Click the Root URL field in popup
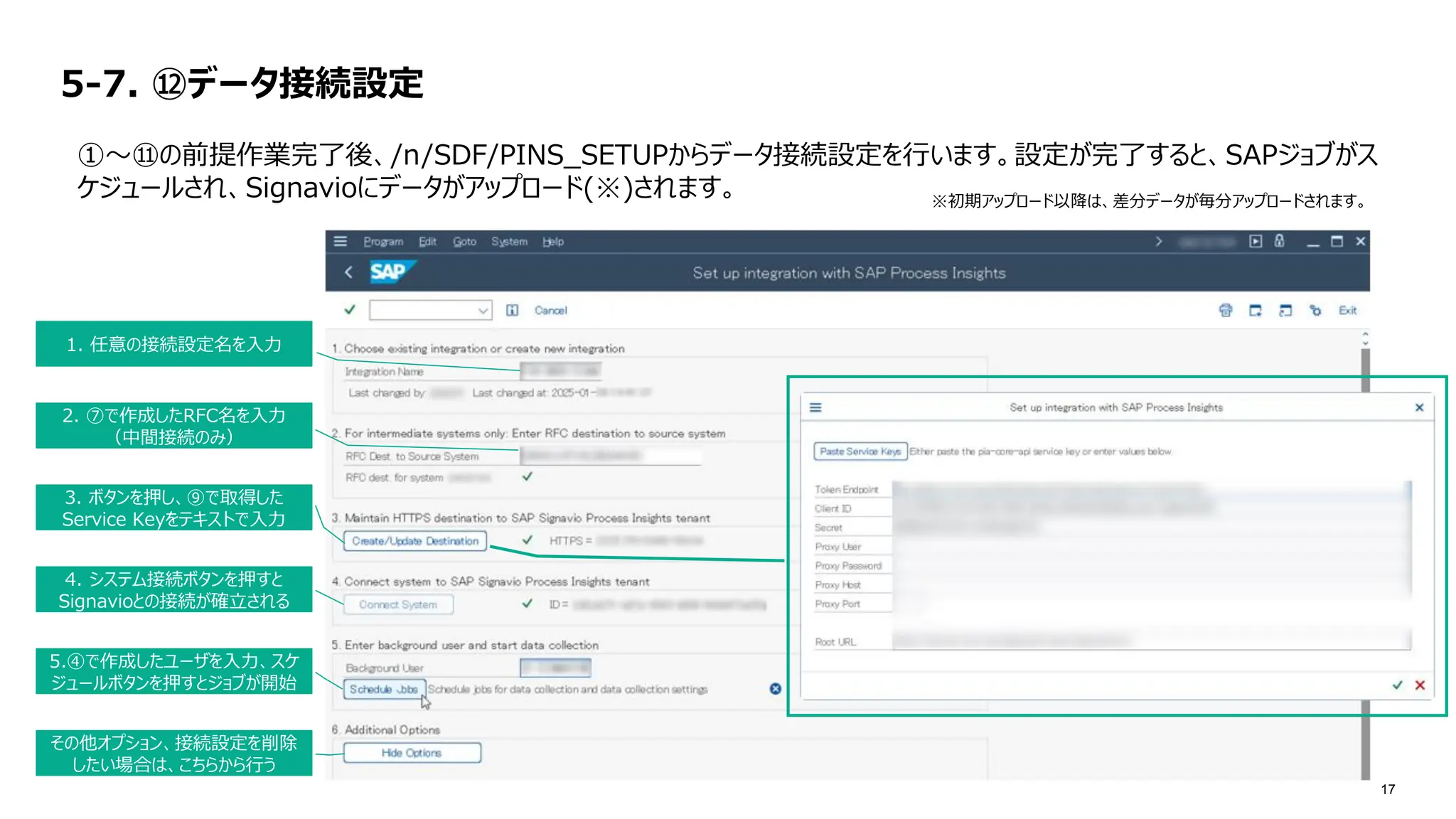 1152,641
